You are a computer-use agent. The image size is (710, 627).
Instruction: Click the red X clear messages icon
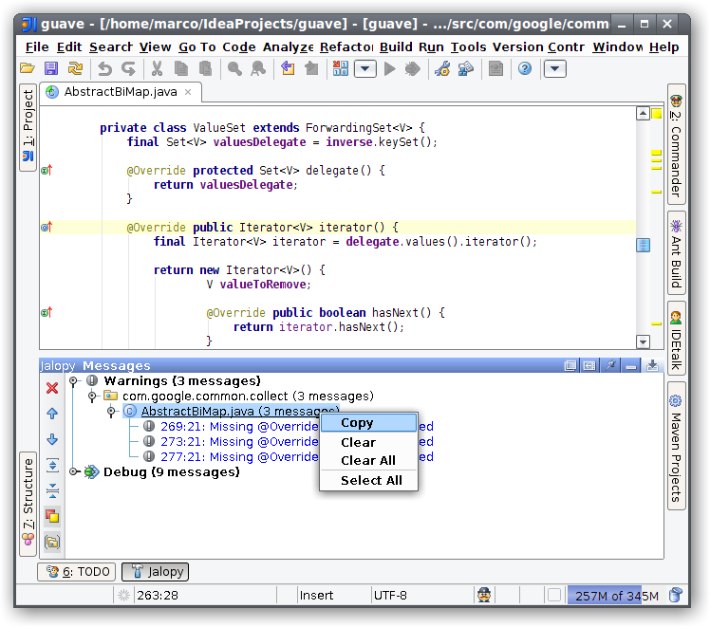[x=52, y=388]
